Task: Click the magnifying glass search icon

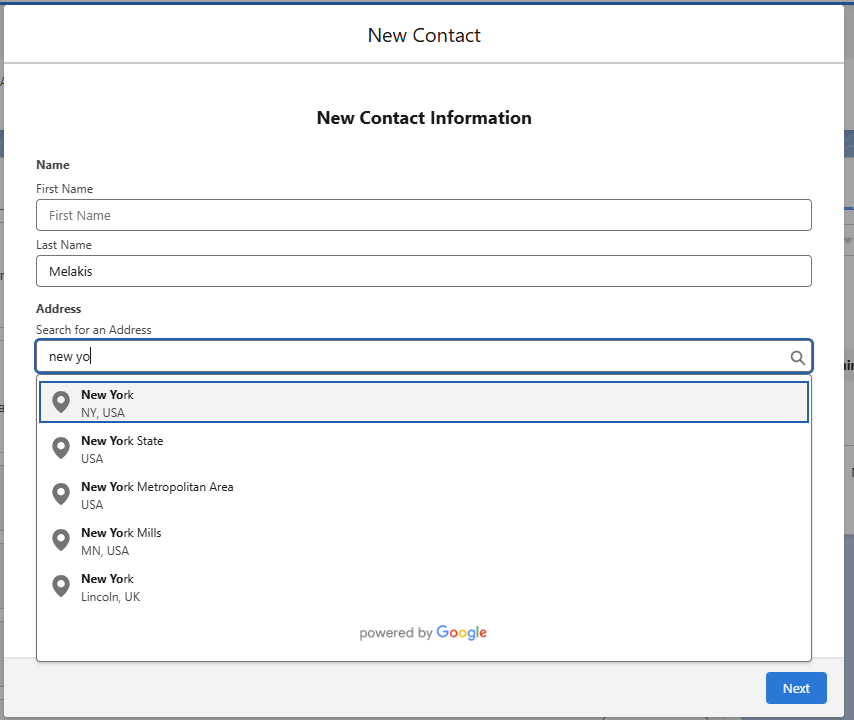Action: [797, 357]
